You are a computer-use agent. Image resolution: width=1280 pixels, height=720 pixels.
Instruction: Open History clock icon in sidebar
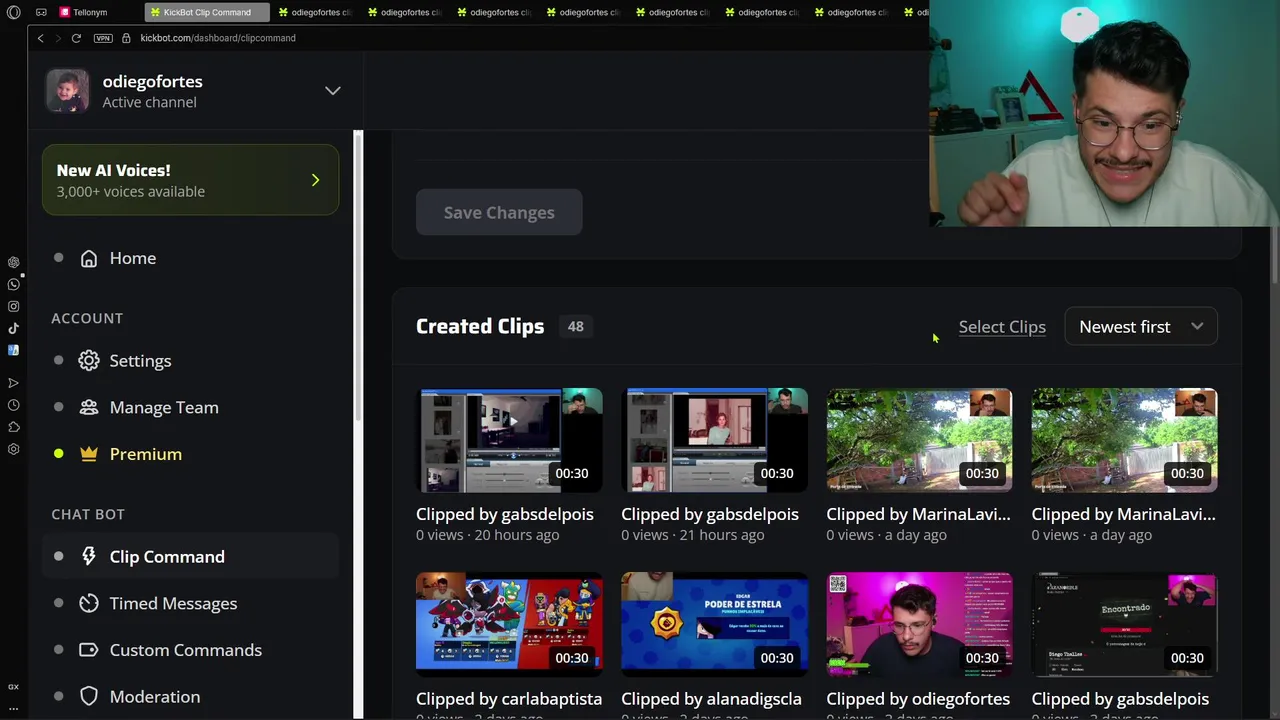point(13,405)
